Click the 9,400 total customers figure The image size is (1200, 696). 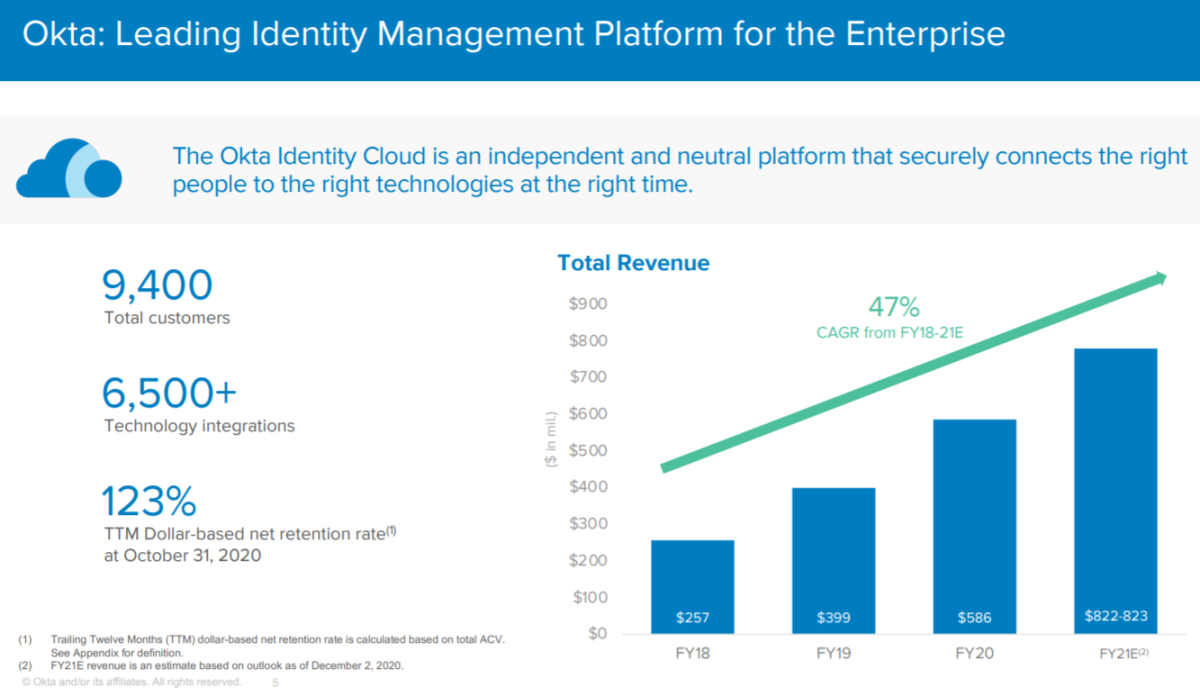[x=157, y=285]
